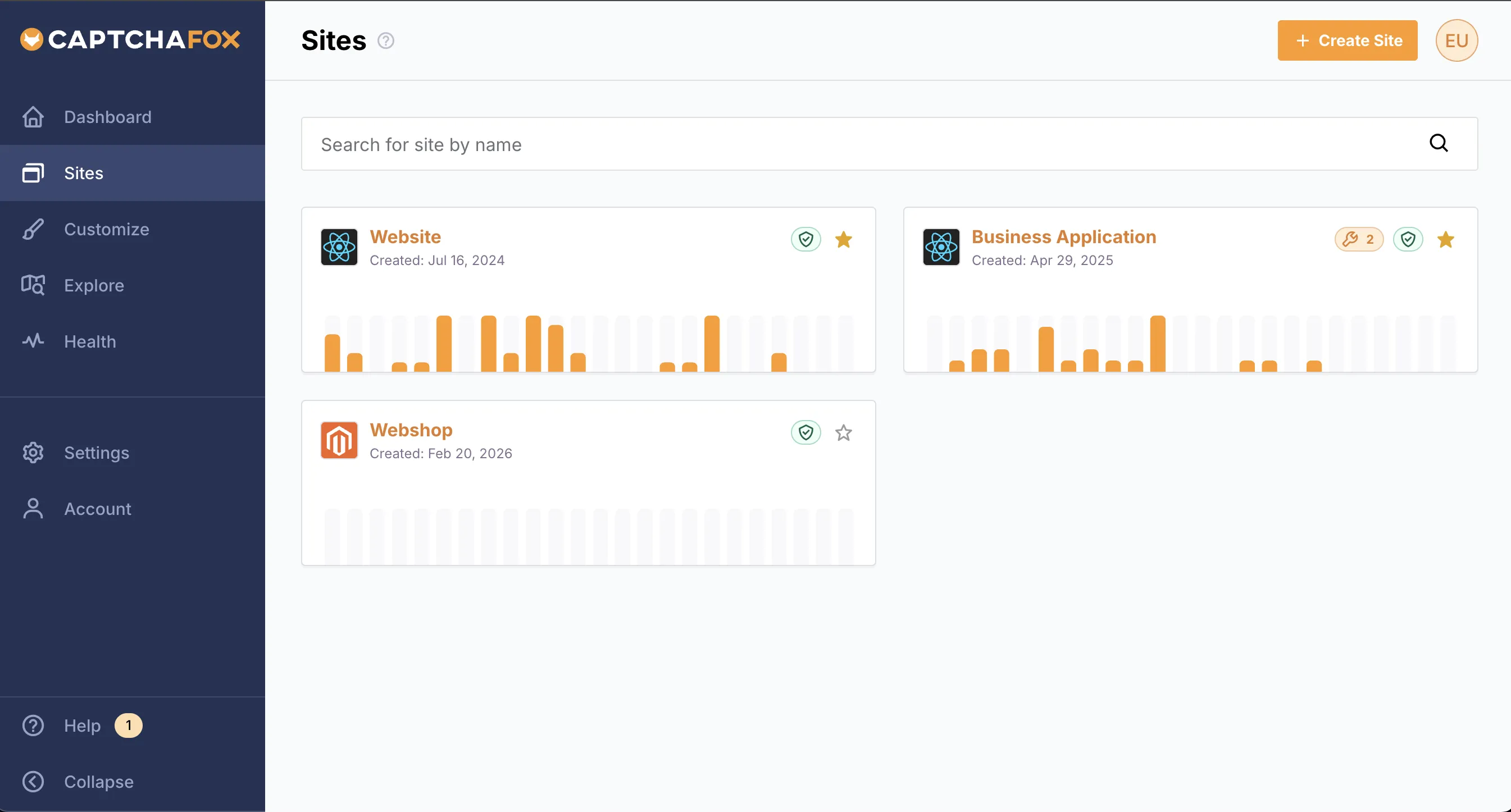
Task: Open the EU account avatar menu
Action: coord(1456,40)
